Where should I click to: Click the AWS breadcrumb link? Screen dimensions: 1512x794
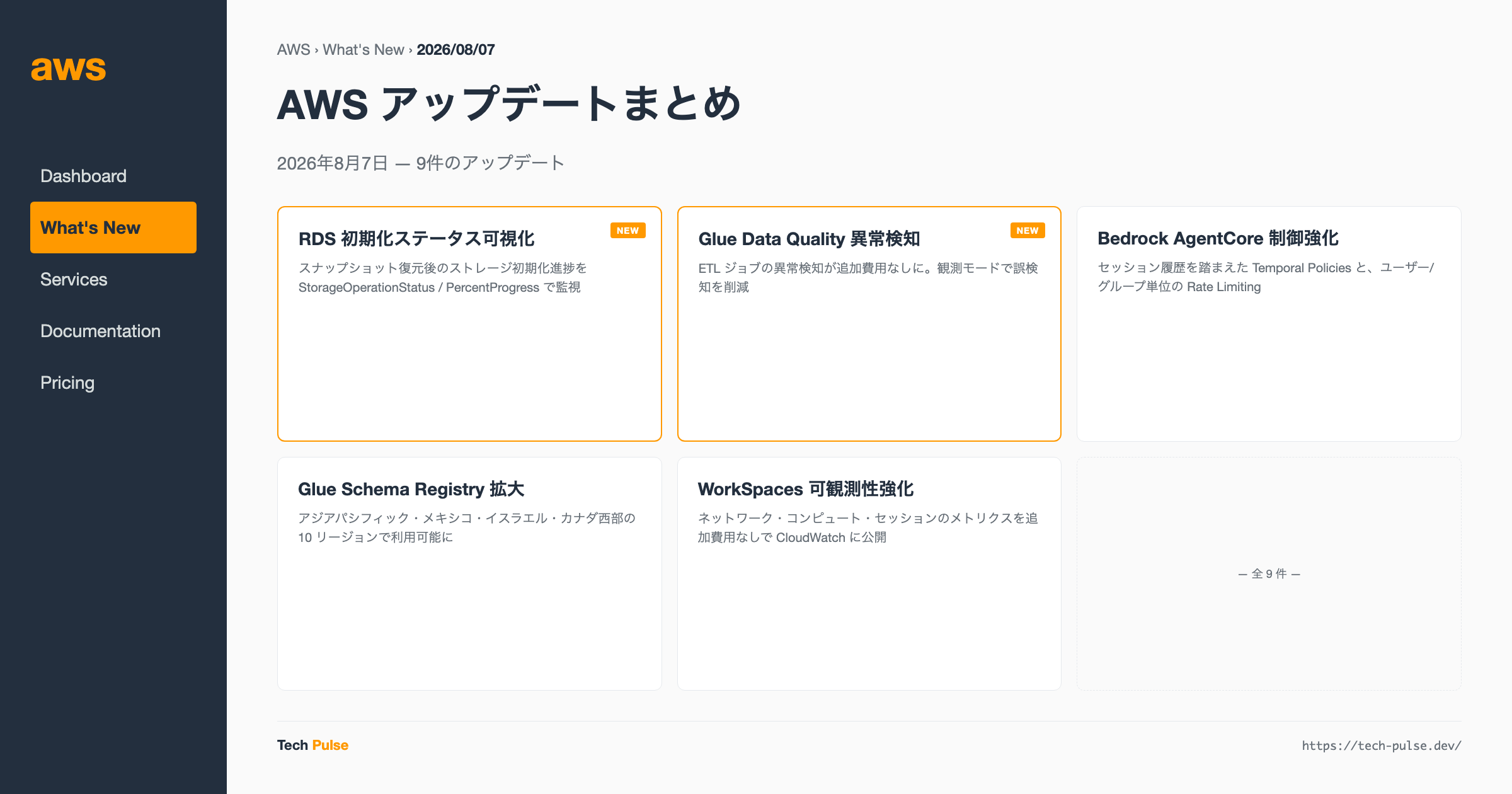click(294, 50)
